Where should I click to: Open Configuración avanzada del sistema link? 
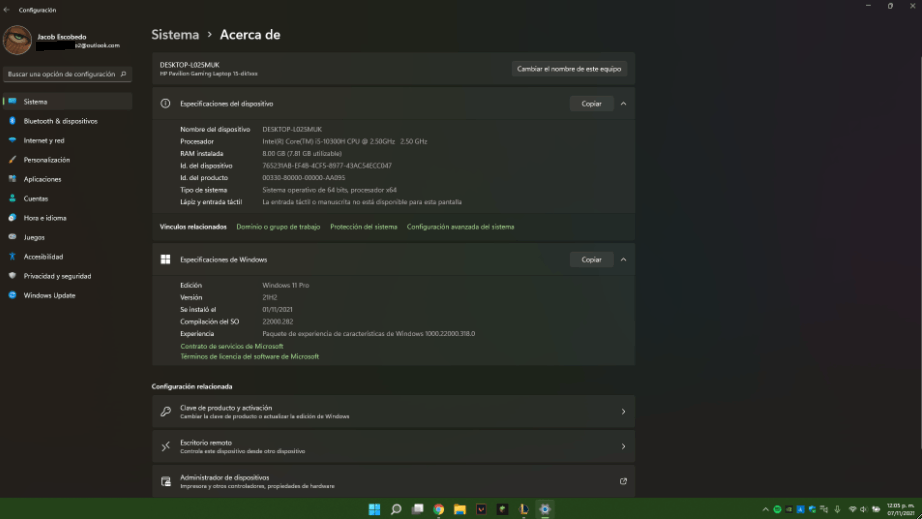460,227
